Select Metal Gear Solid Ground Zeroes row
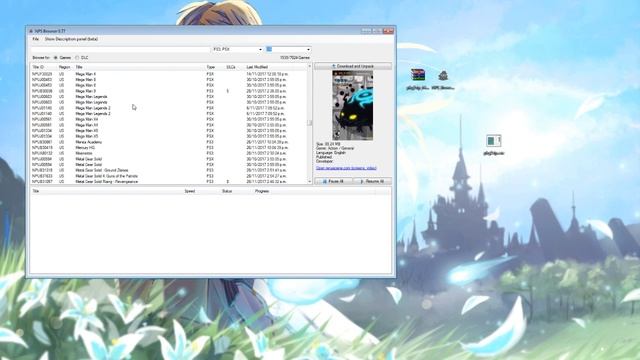640x360 pixels. coord(169,170)
